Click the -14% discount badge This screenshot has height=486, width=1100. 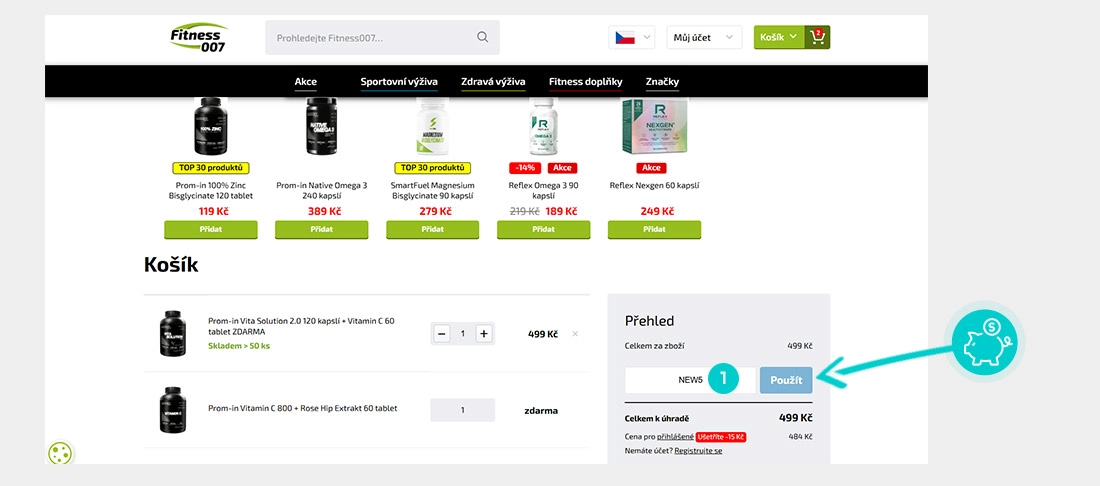coord(525,168)
